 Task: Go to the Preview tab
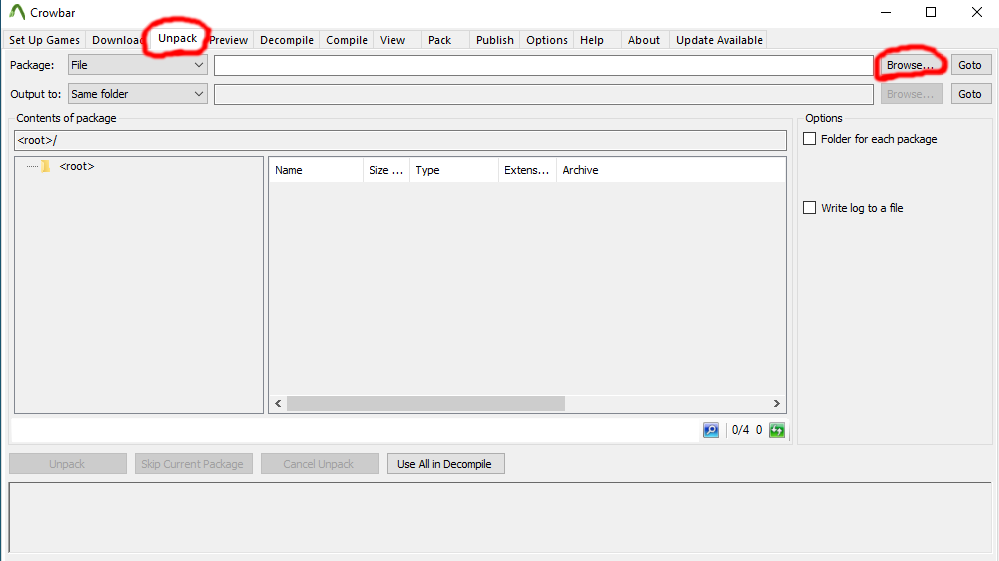229,40
